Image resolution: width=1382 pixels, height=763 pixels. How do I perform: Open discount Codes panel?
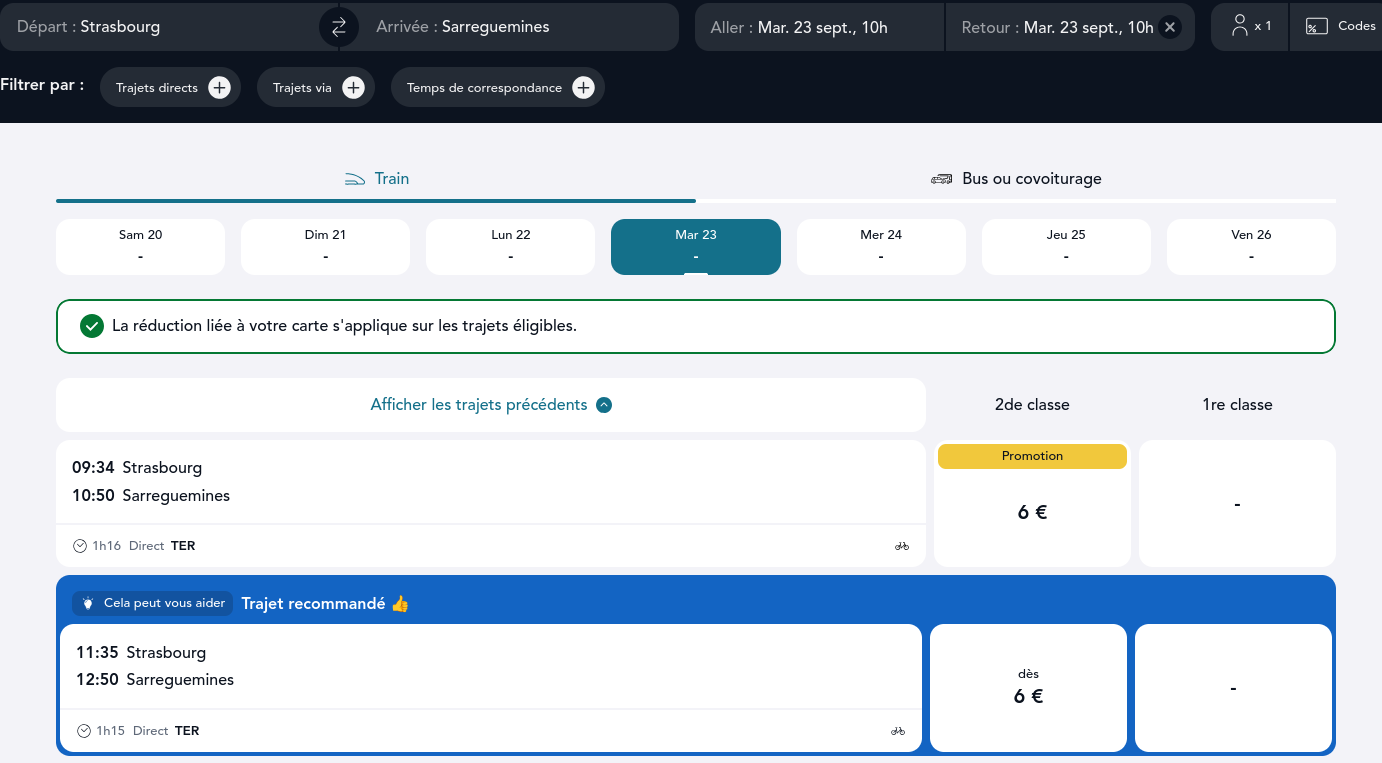coord(1341,27)
